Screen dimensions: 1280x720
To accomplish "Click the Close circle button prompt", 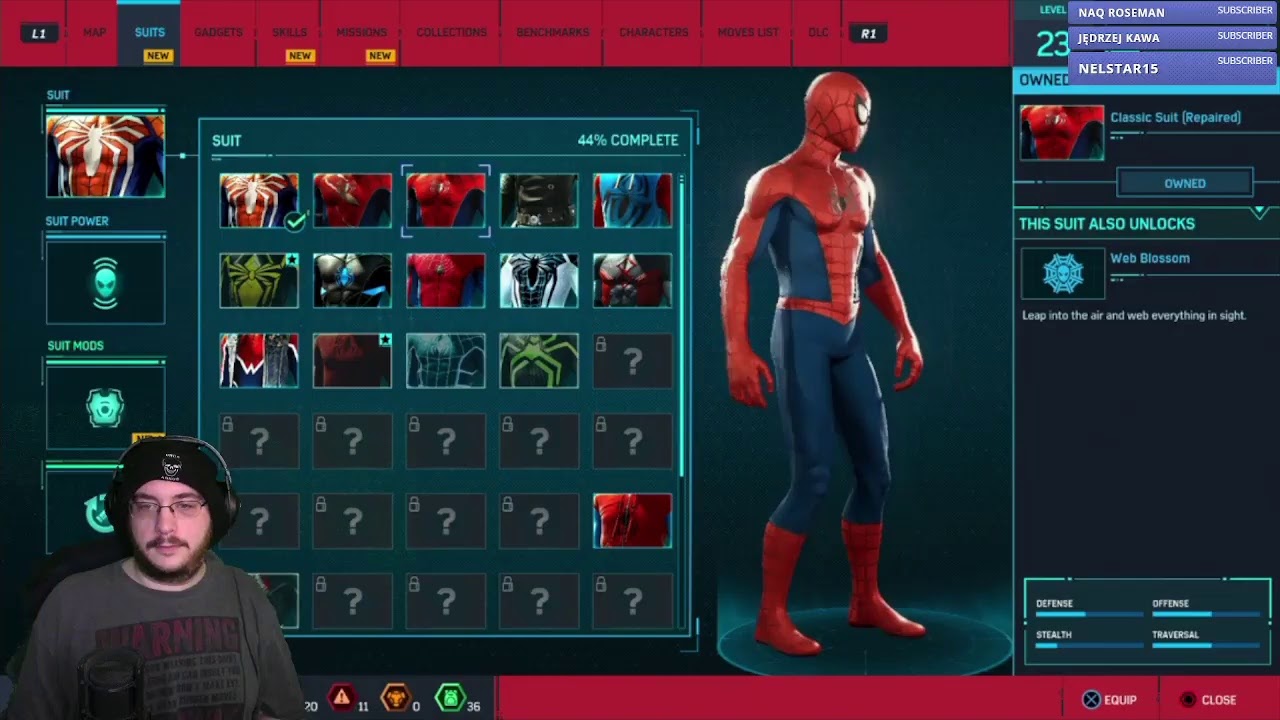I will click(1207, 700).
